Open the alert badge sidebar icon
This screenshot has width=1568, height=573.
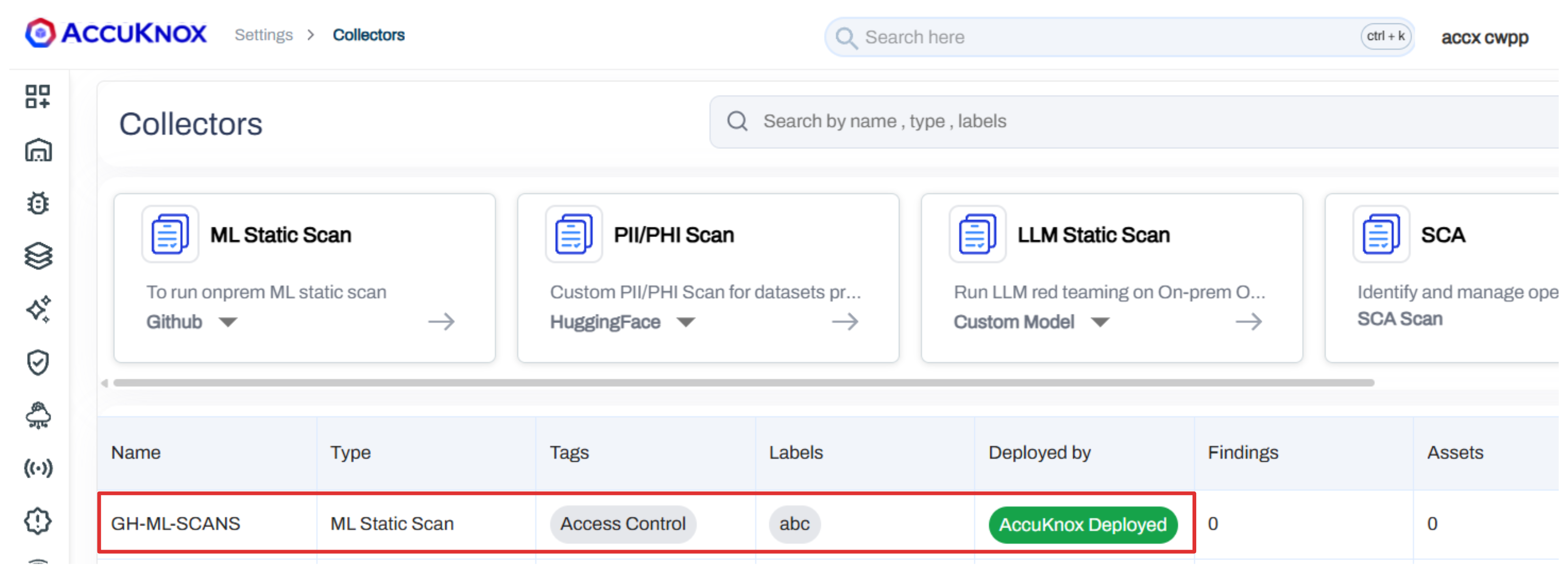point(38,521)
